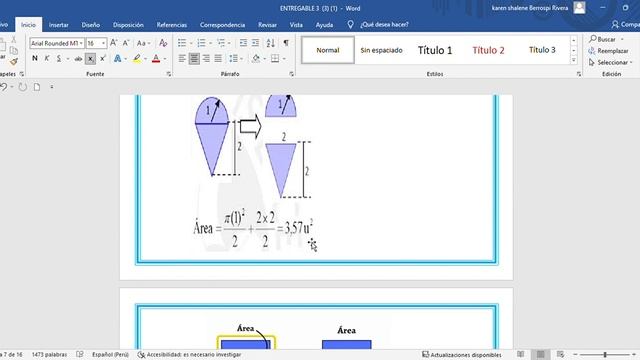The image size is (640, 360).
Task: Customize quick access toolbar dropdown
Action: click(x=52, y=87)
